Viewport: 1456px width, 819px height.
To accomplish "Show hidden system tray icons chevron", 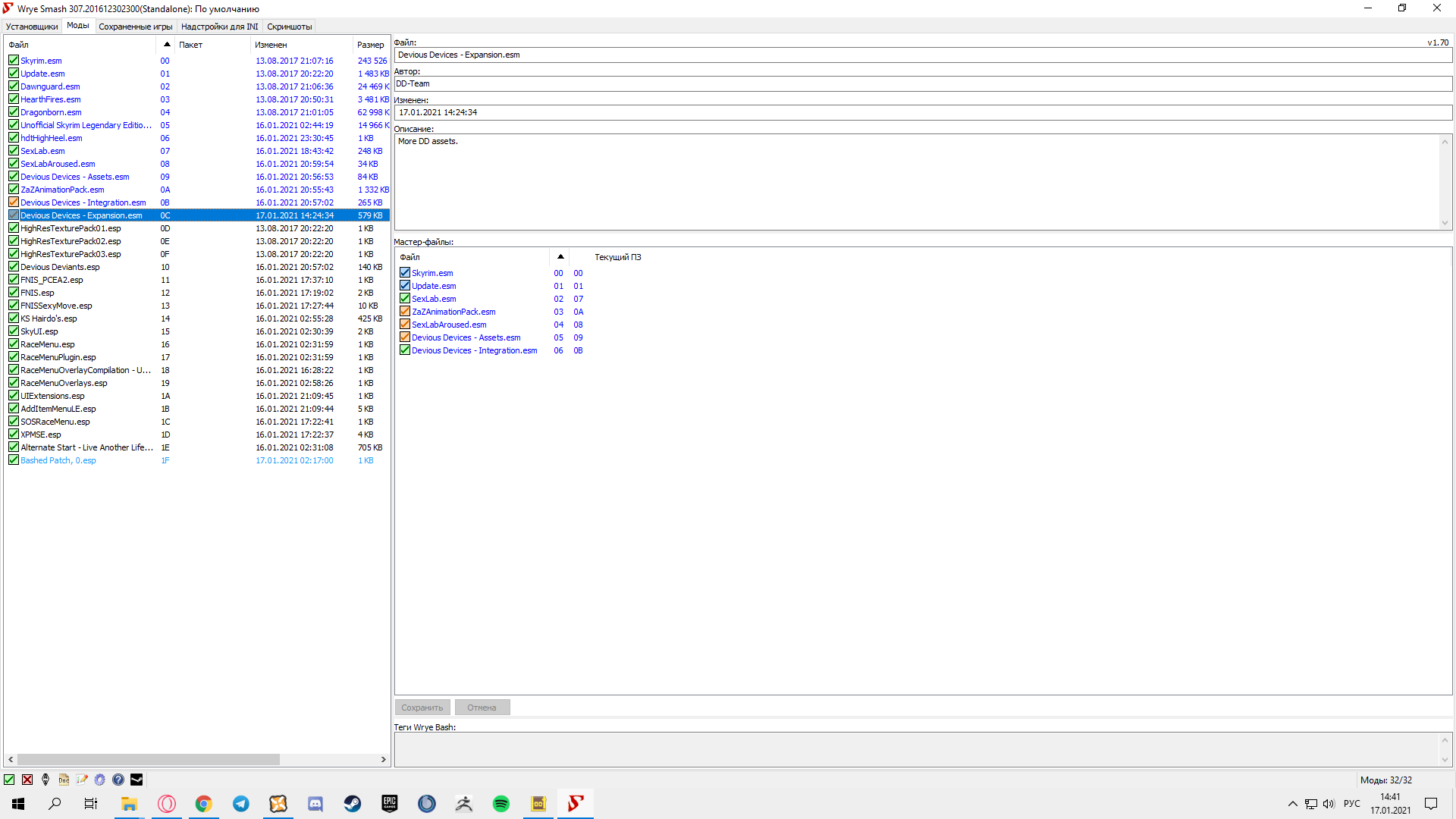I will pos(1292,804).
